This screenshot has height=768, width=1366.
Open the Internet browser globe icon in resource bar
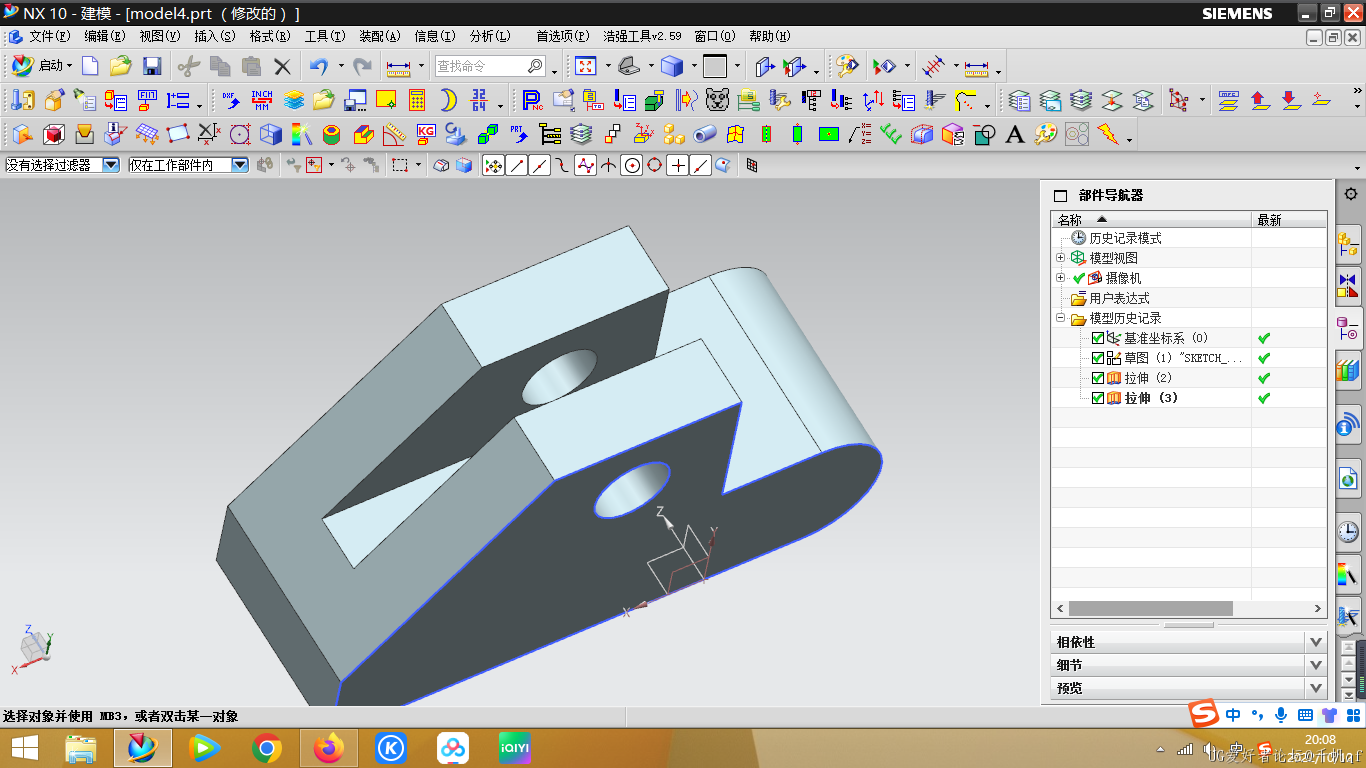(1349, 478)
